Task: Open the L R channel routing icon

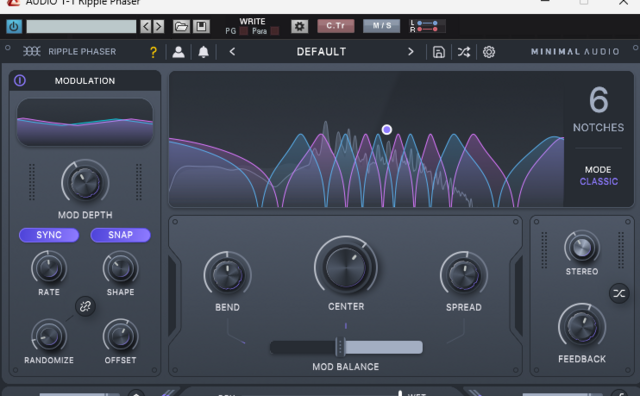Action: click(x=427, y=26)
